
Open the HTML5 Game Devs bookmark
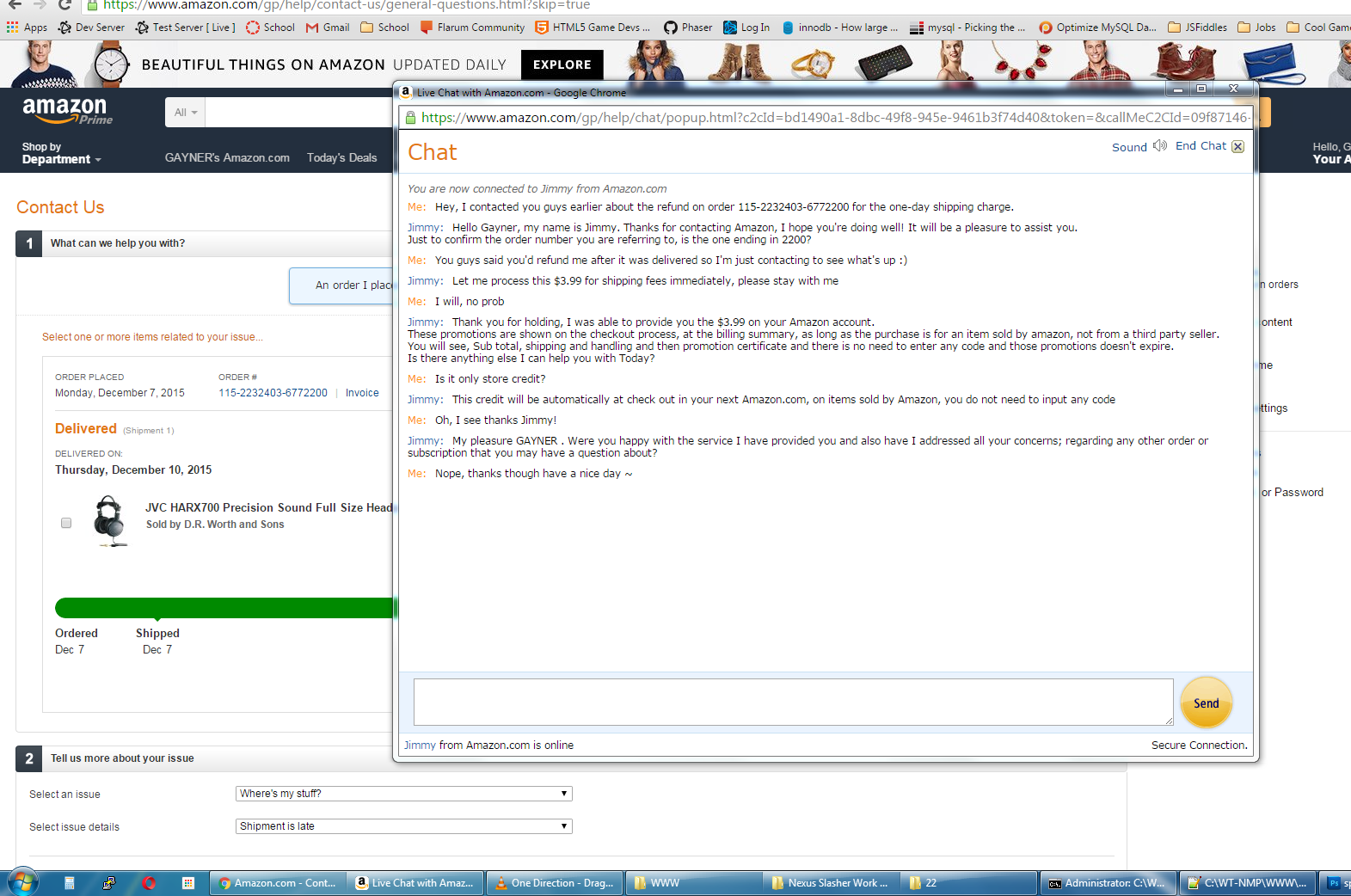(593, 28)
